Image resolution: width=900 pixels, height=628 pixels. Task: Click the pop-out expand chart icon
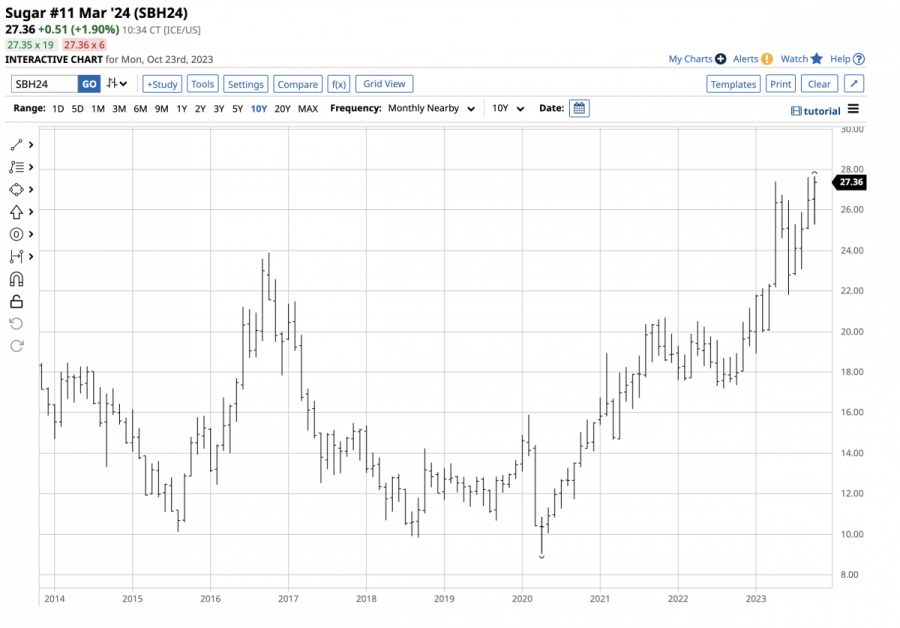click(854, 84)
